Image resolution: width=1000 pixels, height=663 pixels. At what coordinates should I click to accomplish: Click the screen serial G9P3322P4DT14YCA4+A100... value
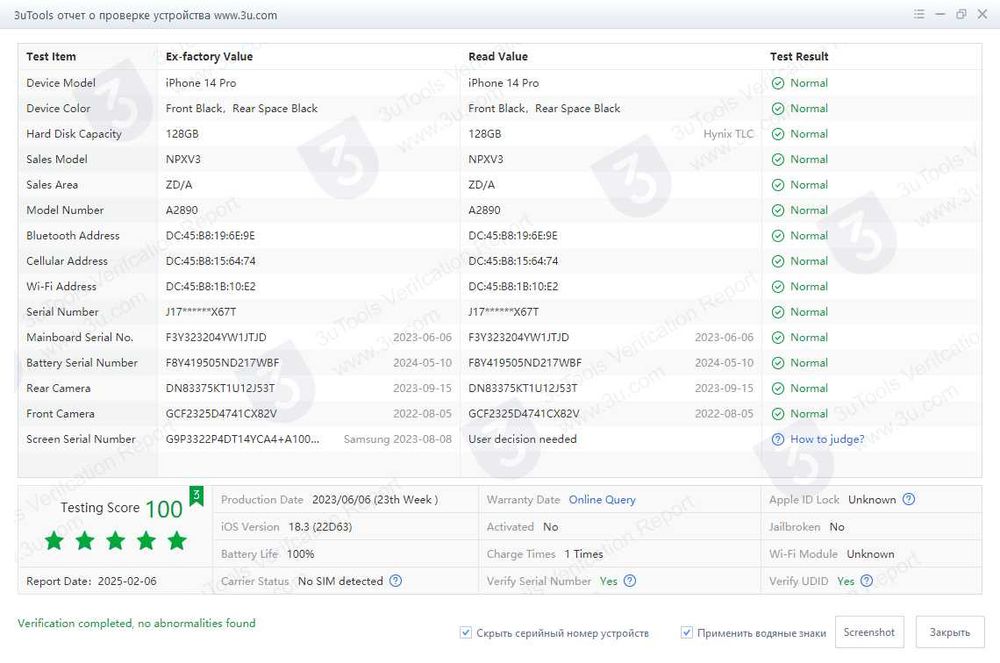242,439
